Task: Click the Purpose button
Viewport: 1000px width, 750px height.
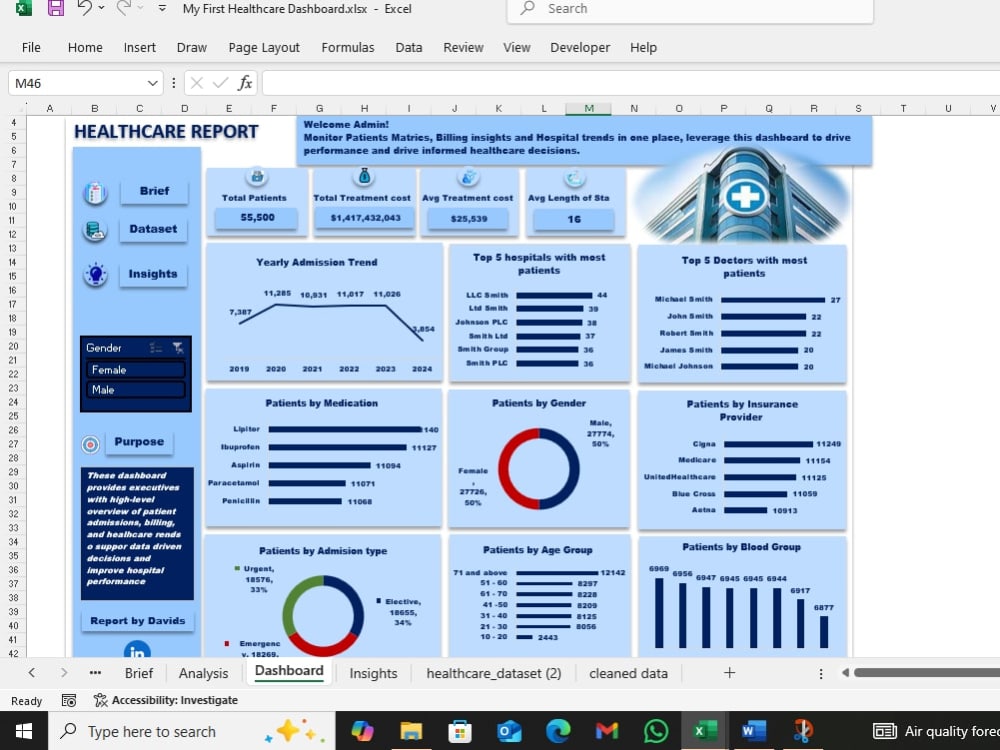Action: point(139,442)
